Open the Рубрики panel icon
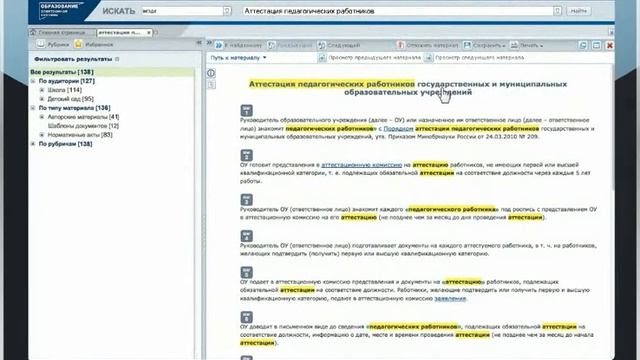The height and width of the screenshot is (360, 640). tap(40, 44)
